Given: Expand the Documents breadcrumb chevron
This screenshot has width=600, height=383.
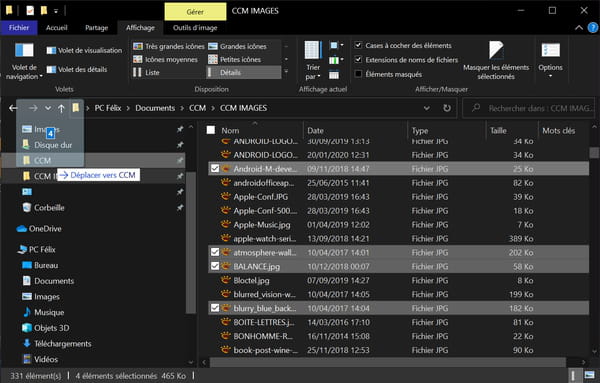Looking at the screenshot, I should coord(182,108).
